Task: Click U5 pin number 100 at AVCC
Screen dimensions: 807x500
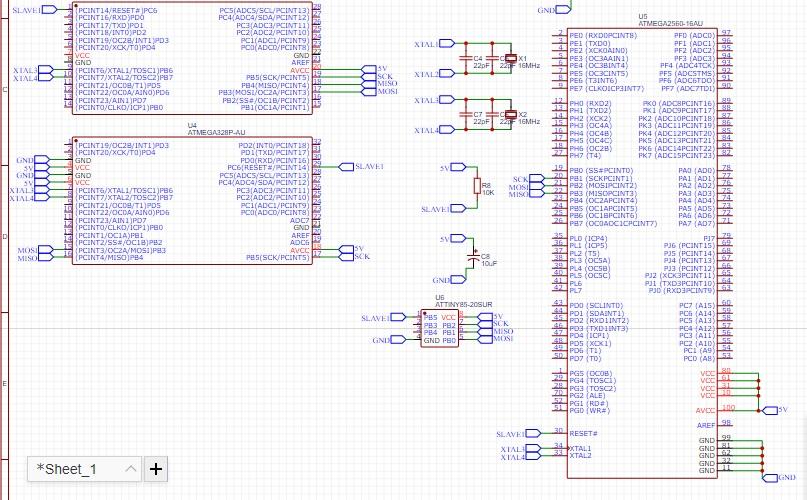Action: click(x=728, y=408)
